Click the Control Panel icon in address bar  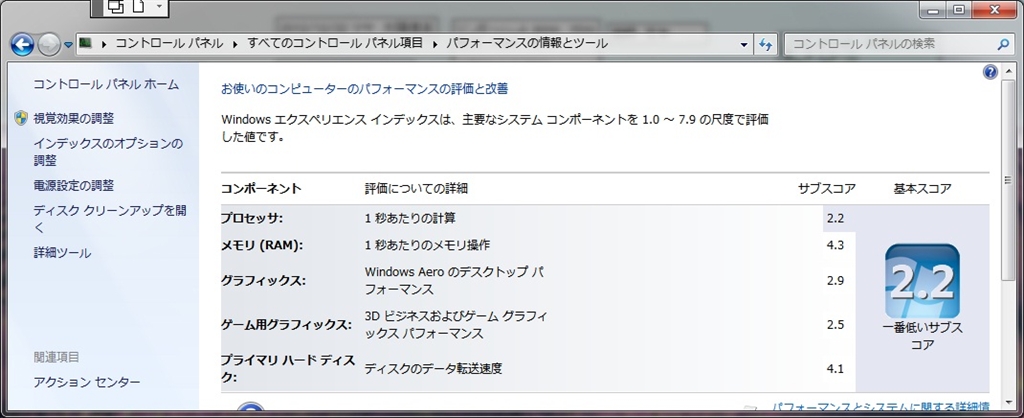(86, 44)
